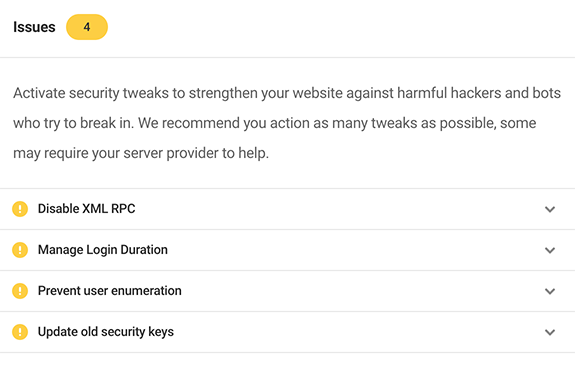Click the description line starting with Activate security tweaks

pyautogui.click(x=287, y=93)
